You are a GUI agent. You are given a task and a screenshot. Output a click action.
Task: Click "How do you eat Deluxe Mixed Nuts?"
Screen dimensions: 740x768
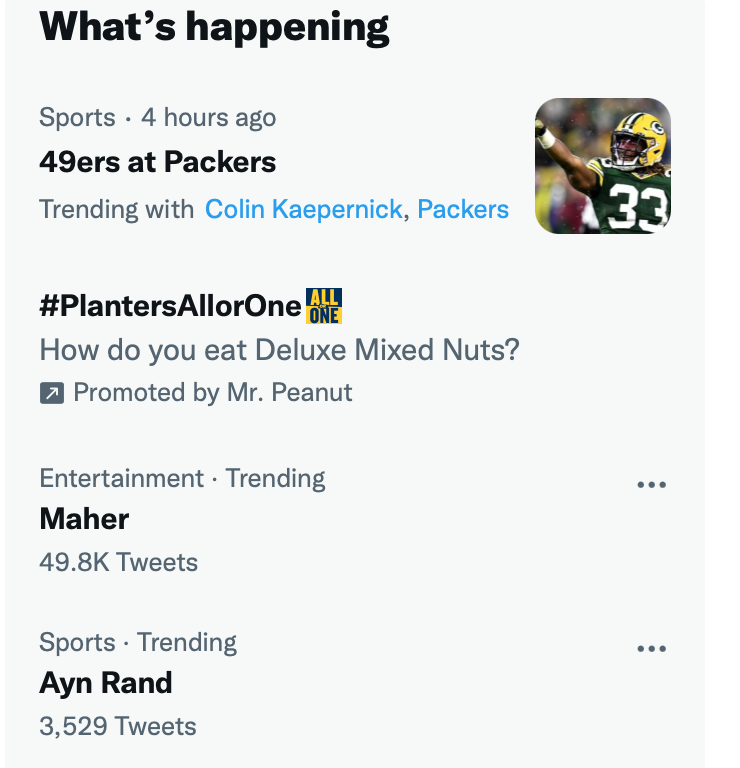pos(279,350)
